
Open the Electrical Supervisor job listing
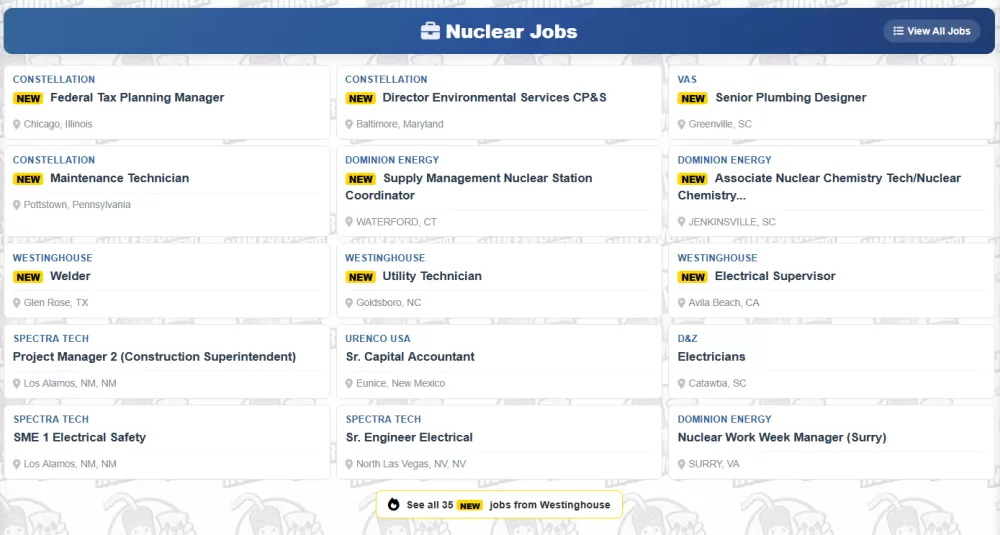[775, 276]
